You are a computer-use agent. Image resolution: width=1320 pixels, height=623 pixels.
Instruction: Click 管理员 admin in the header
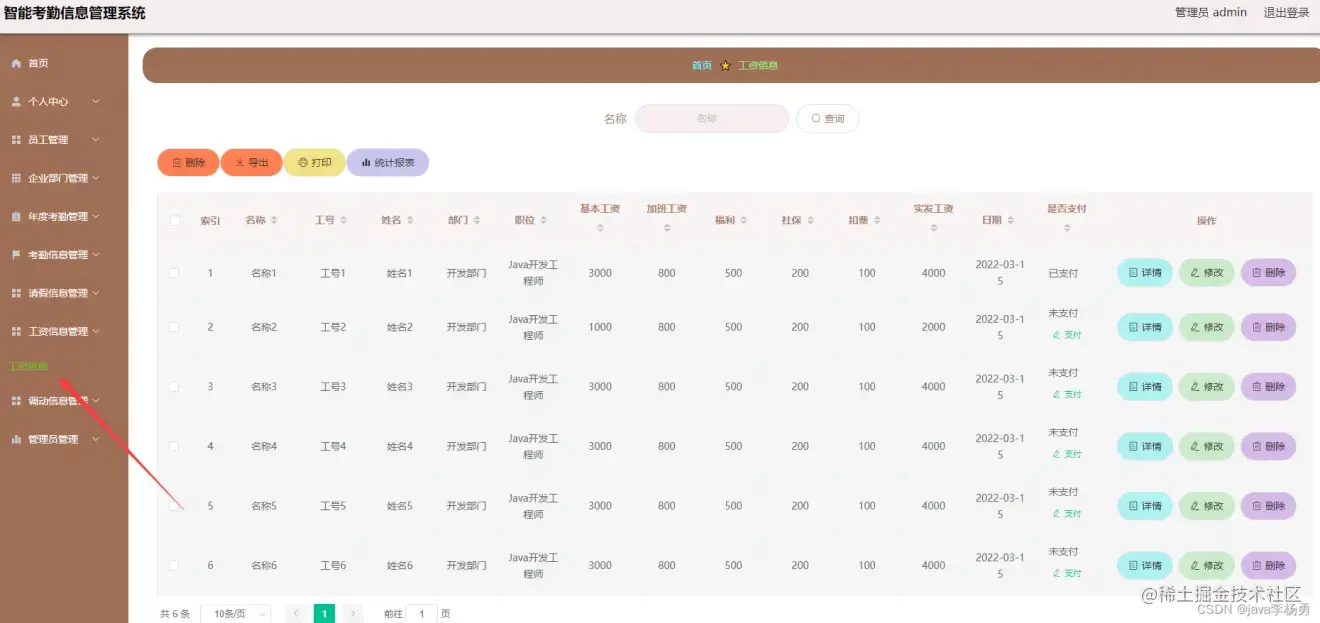click(x=1210, y=12)
